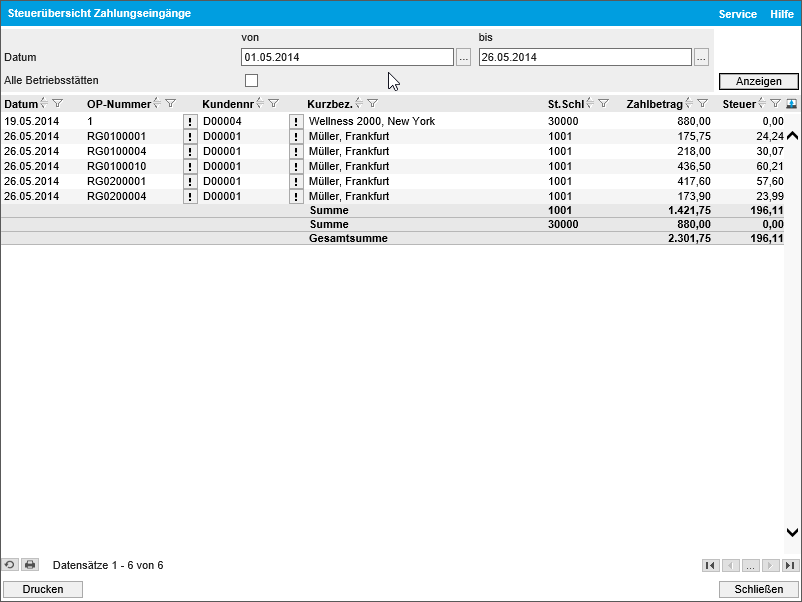Open page selector ellipsis in pagination
Image resolution: width=802 pixels, height=602 pixels.
click(750, 565)
